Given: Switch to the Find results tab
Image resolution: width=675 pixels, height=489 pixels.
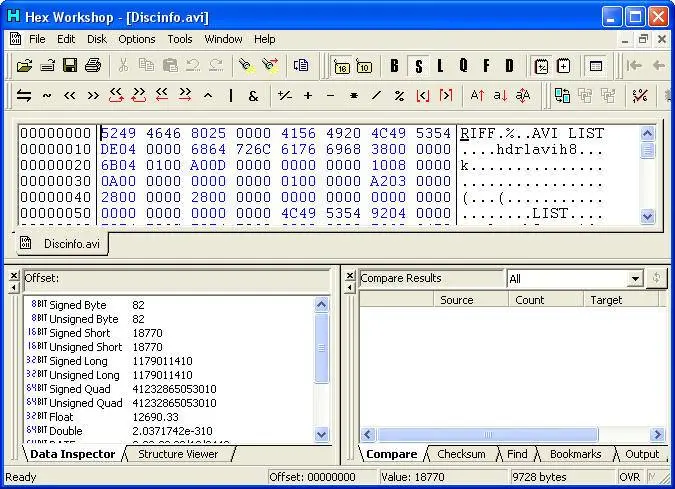Looking at the screenshot, I should (517, 454).
